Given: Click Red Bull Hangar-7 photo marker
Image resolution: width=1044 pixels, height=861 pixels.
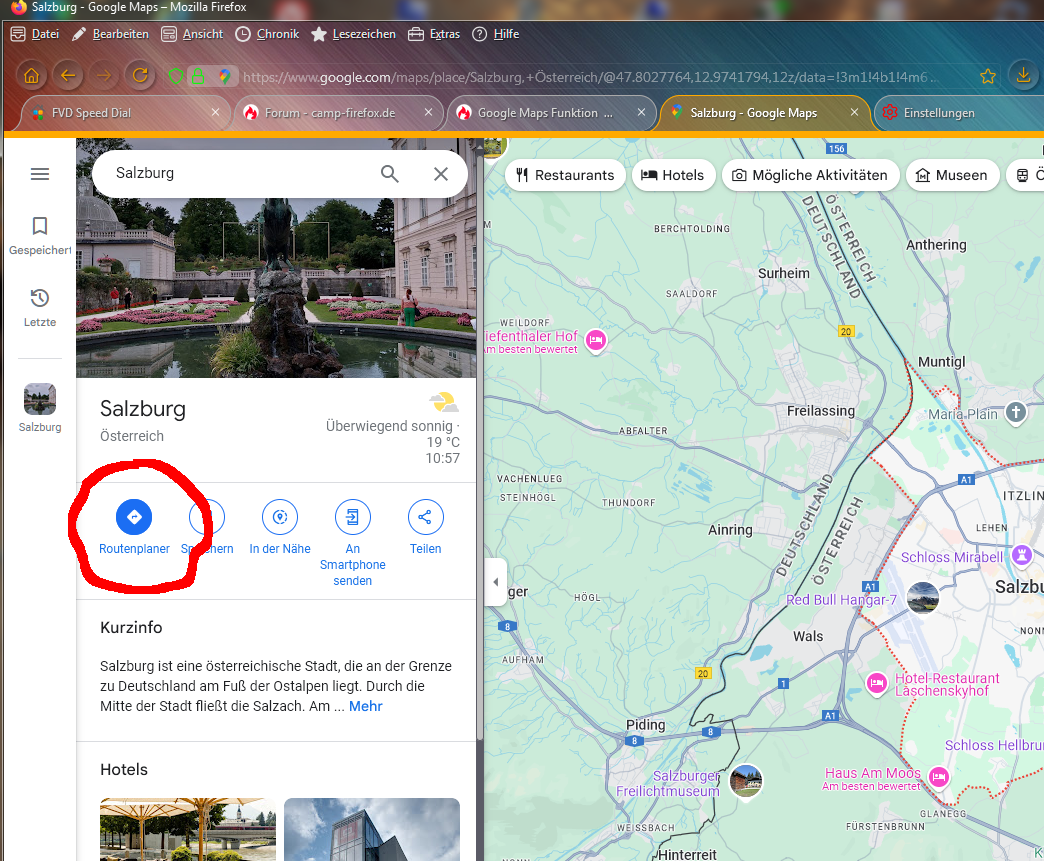Looking at the screenshot, I should [923, 597].
